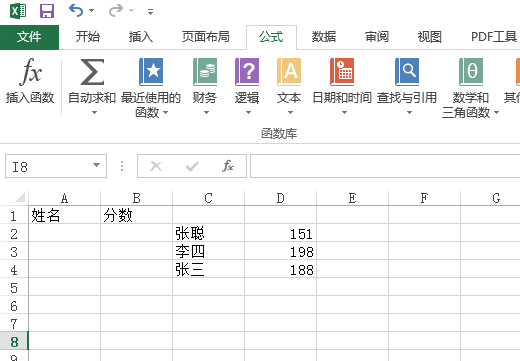This screenshot has height=361, width=520.
Task: Click inside the formula bar
Action: pyautogui.click(x=385, y=166)
